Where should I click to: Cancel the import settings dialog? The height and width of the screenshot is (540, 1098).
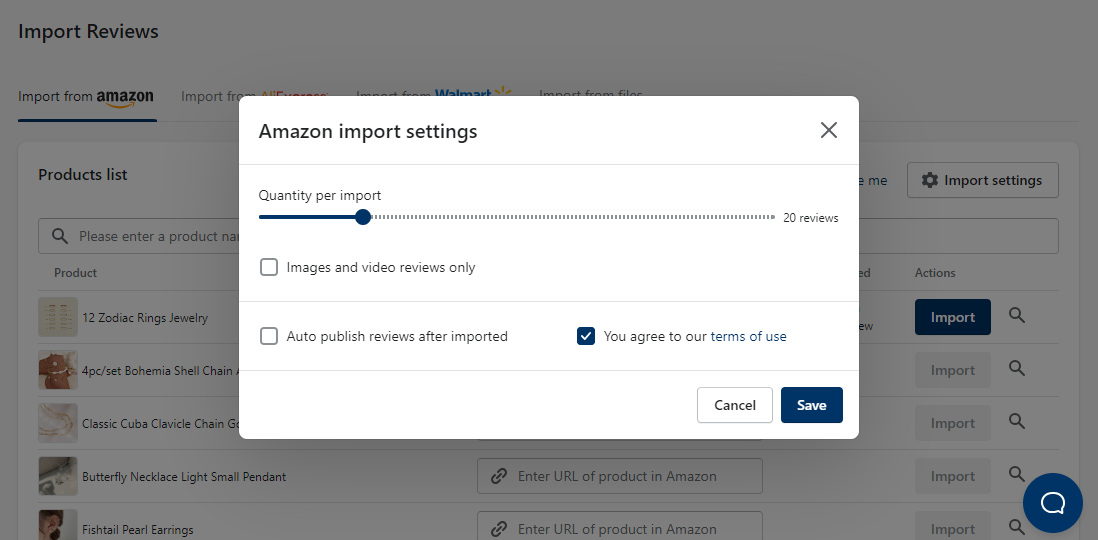click(735, 405)
